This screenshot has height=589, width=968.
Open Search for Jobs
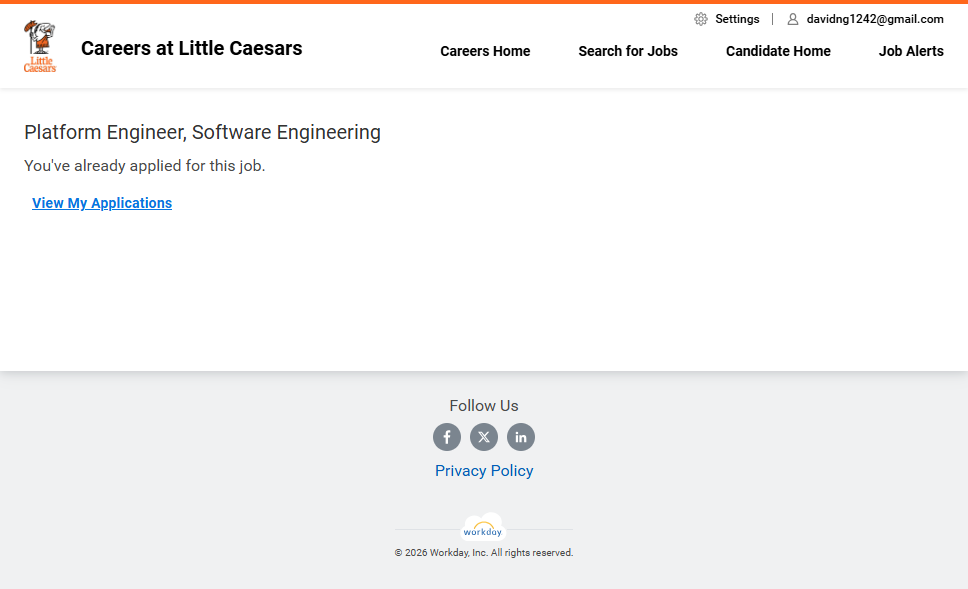pos(628,51)
